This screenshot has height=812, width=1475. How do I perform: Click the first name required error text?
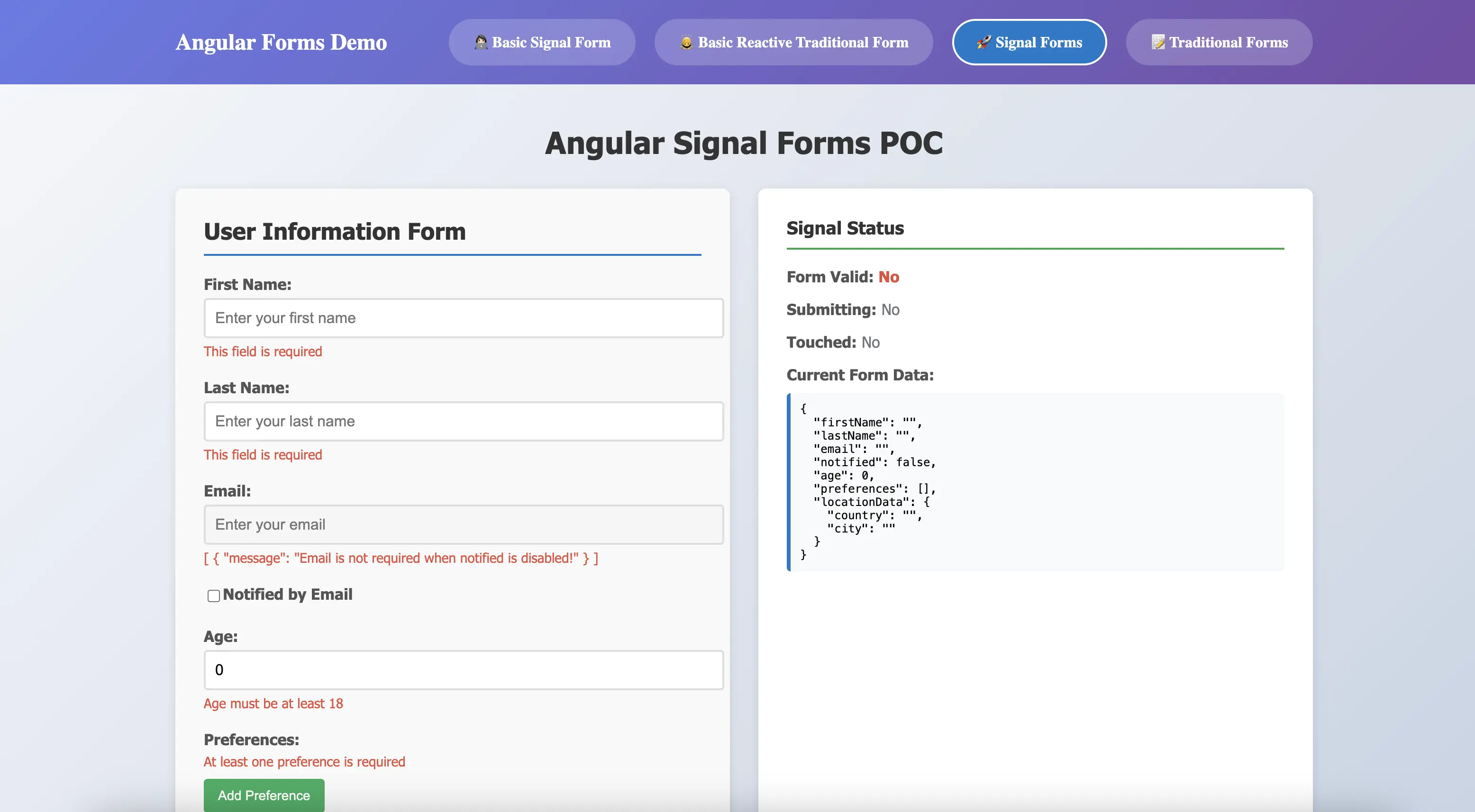point(263,352)
